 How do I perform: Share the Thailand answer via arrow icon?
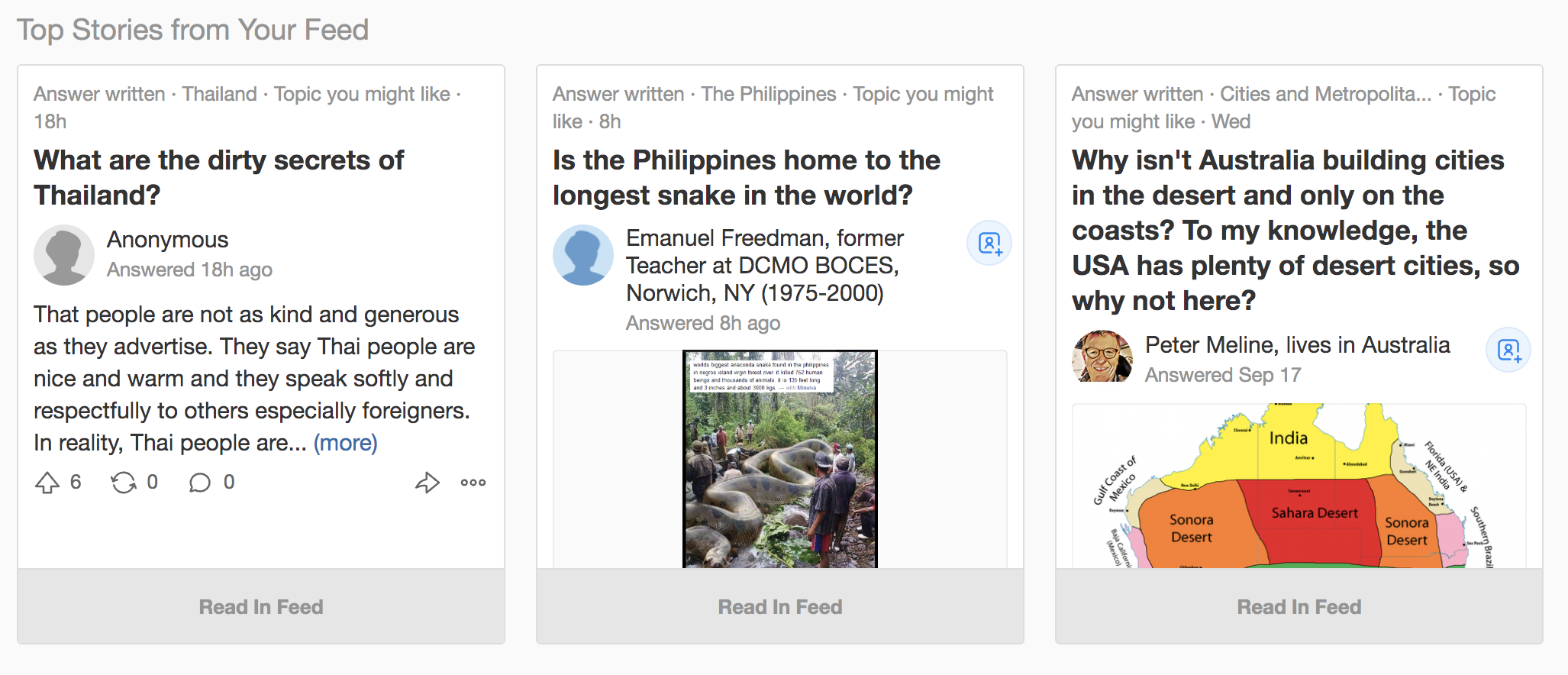click(427, 483)
